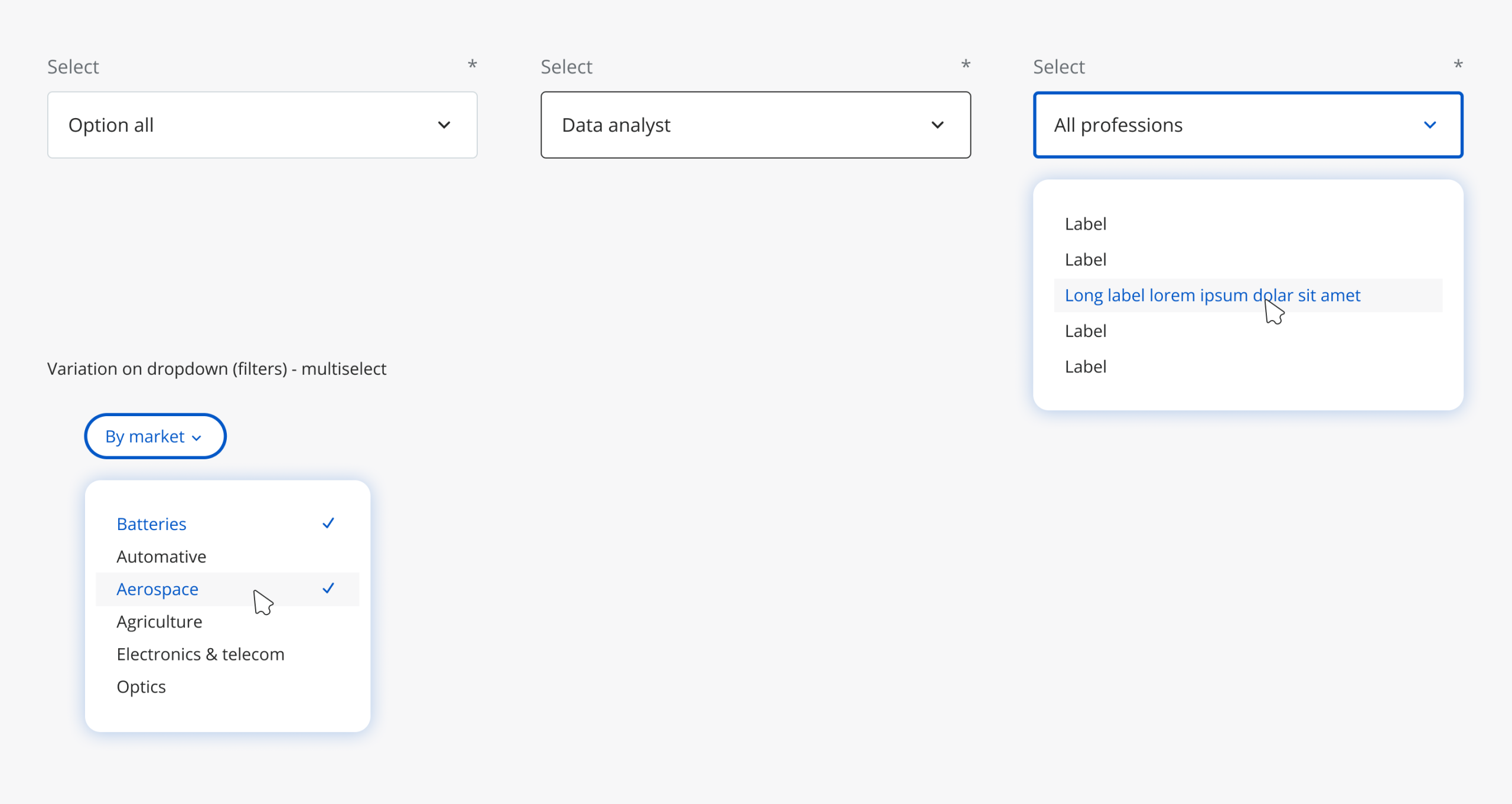Click the checkmark next to Aerospace

point(328,589)
